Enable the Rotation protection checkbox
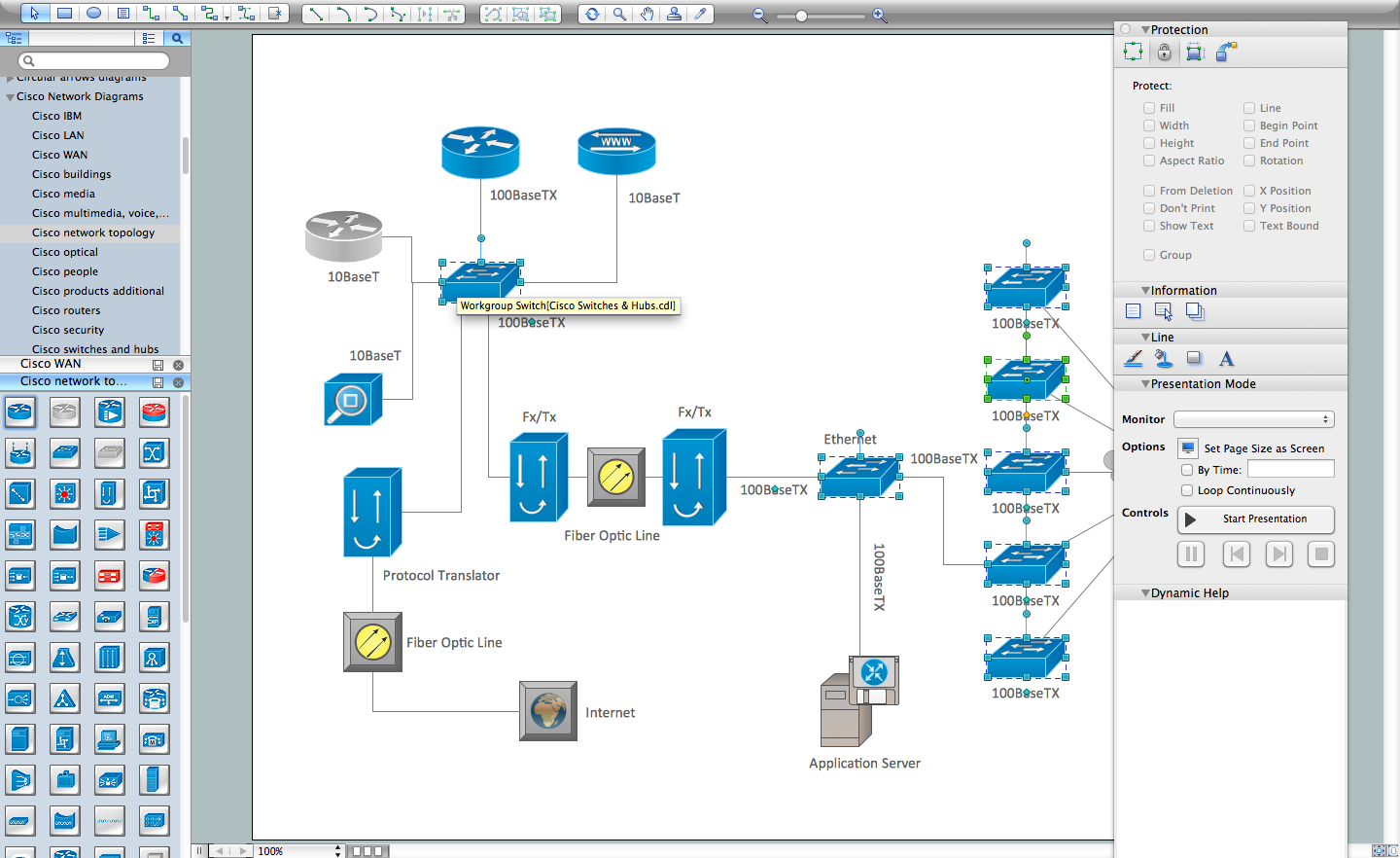This screenshot has height=858, width=1400. (x=1249, y=161)
